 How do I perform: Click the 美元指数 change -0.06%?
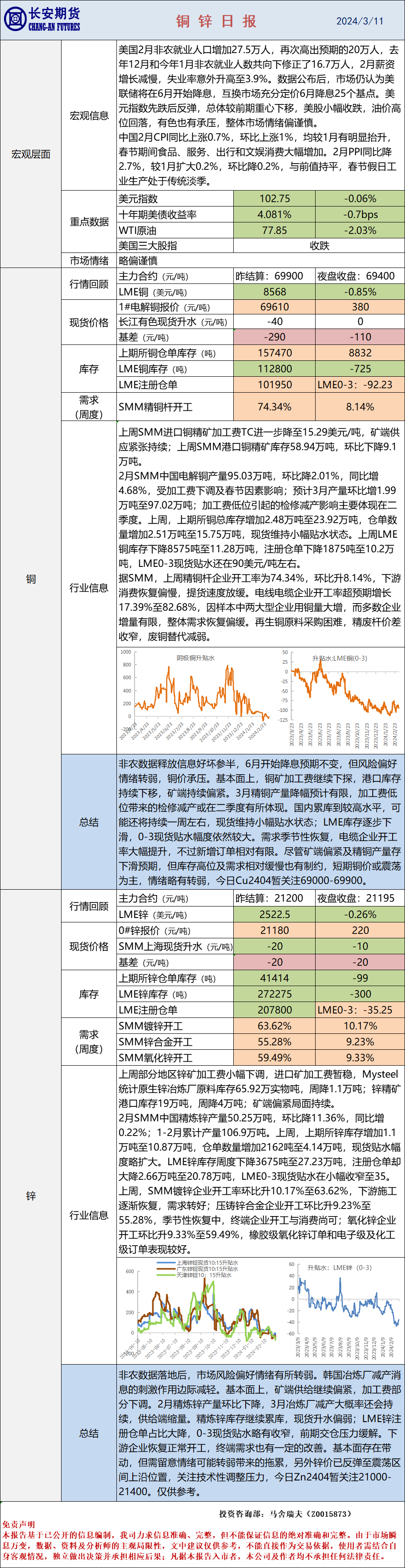360,199
